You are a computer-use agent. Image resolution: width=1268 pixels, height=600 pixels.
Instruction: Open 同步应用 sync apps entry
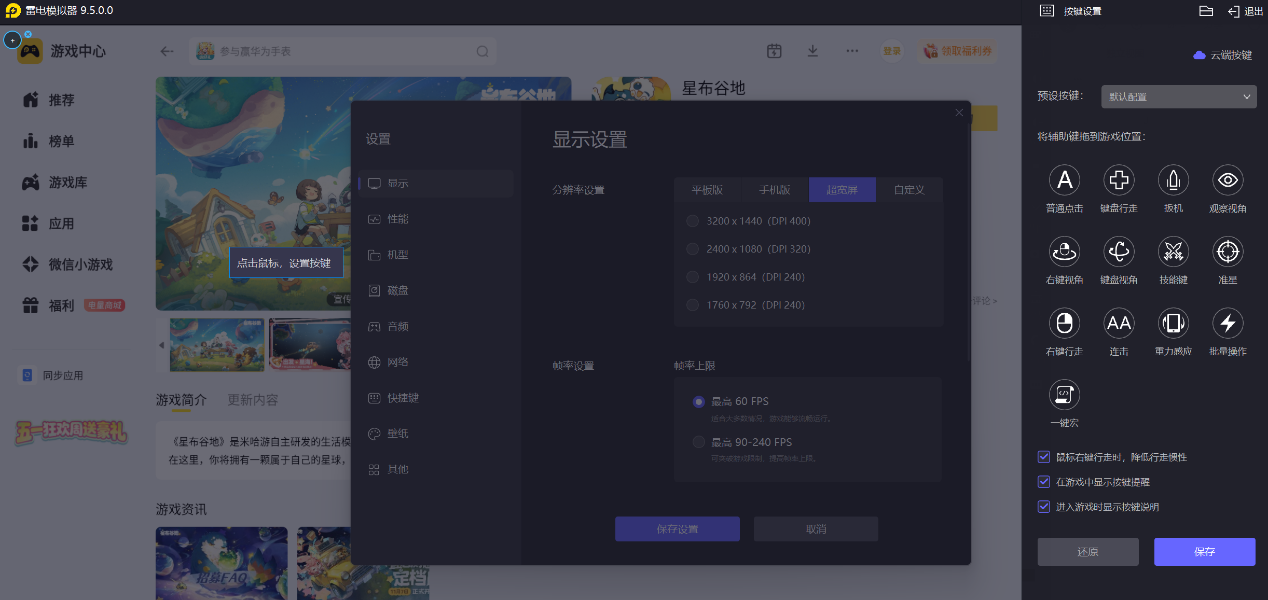coord(53,376)
